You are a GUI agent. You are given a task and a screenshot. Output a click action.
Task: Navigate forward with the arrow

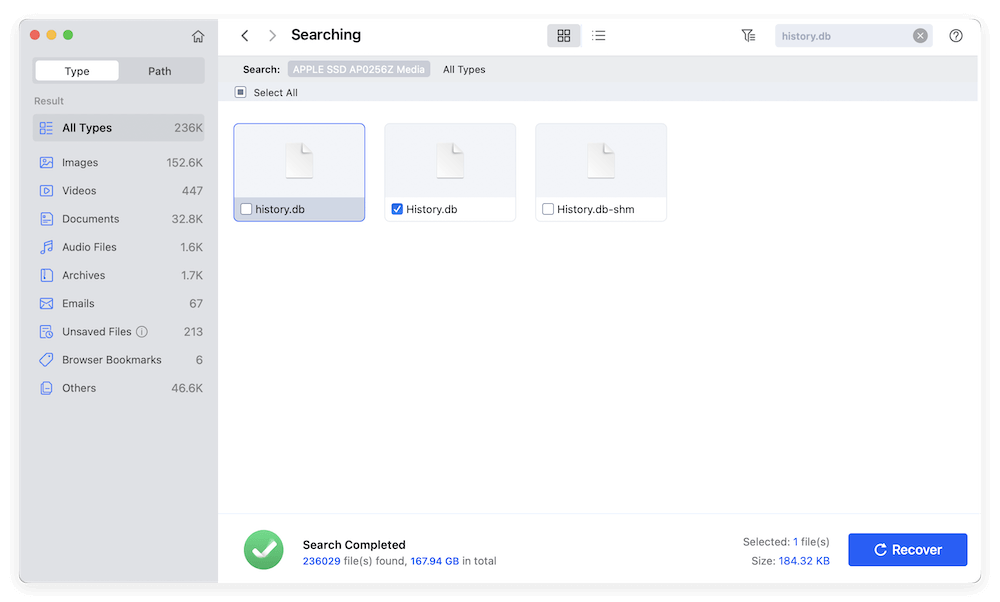(x=272, y=35)
